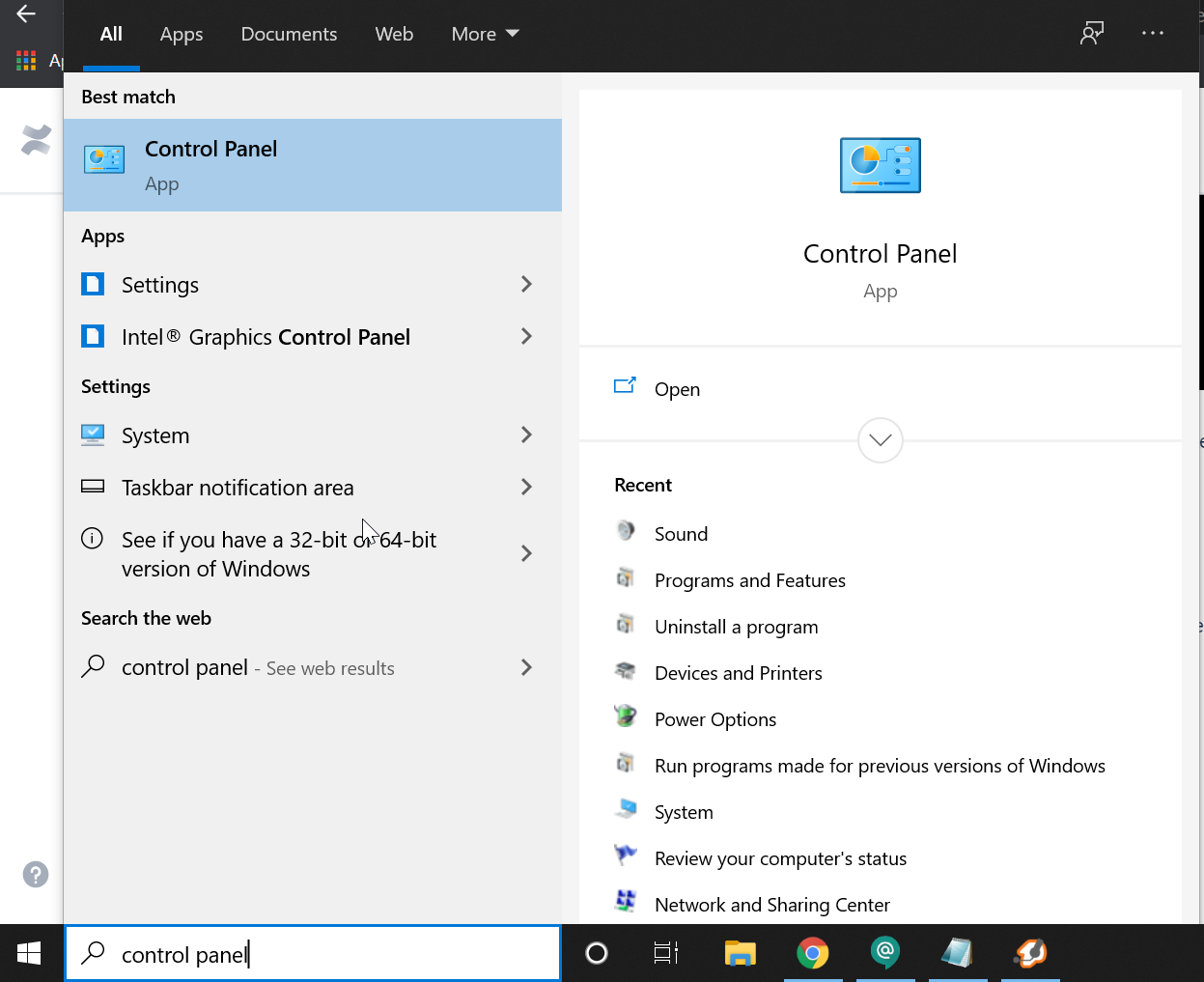
Task: Open Run programs made for previous versions
Action: [880, 766]
